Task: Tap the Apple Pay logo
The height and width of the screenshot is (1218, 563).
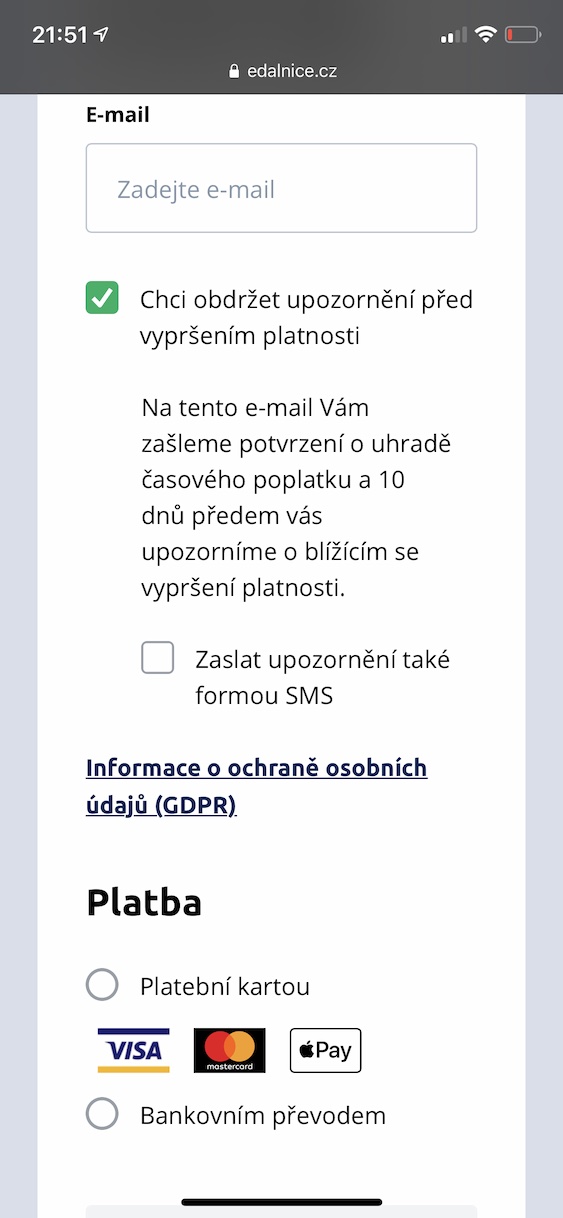Action: pyautogui.click(x=325, y=1050)
